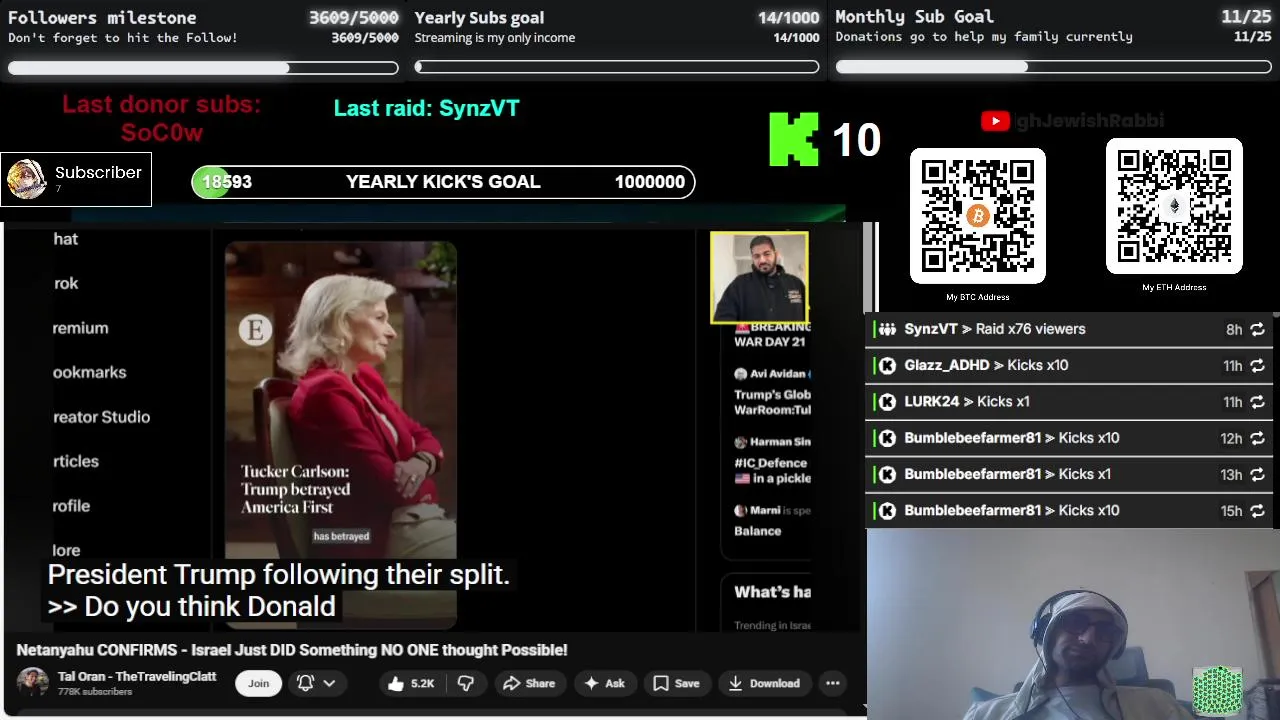The image size is (1280, 720).
Task: Click the Last raid: SynzVT text
Action: [x=427, y=108]
